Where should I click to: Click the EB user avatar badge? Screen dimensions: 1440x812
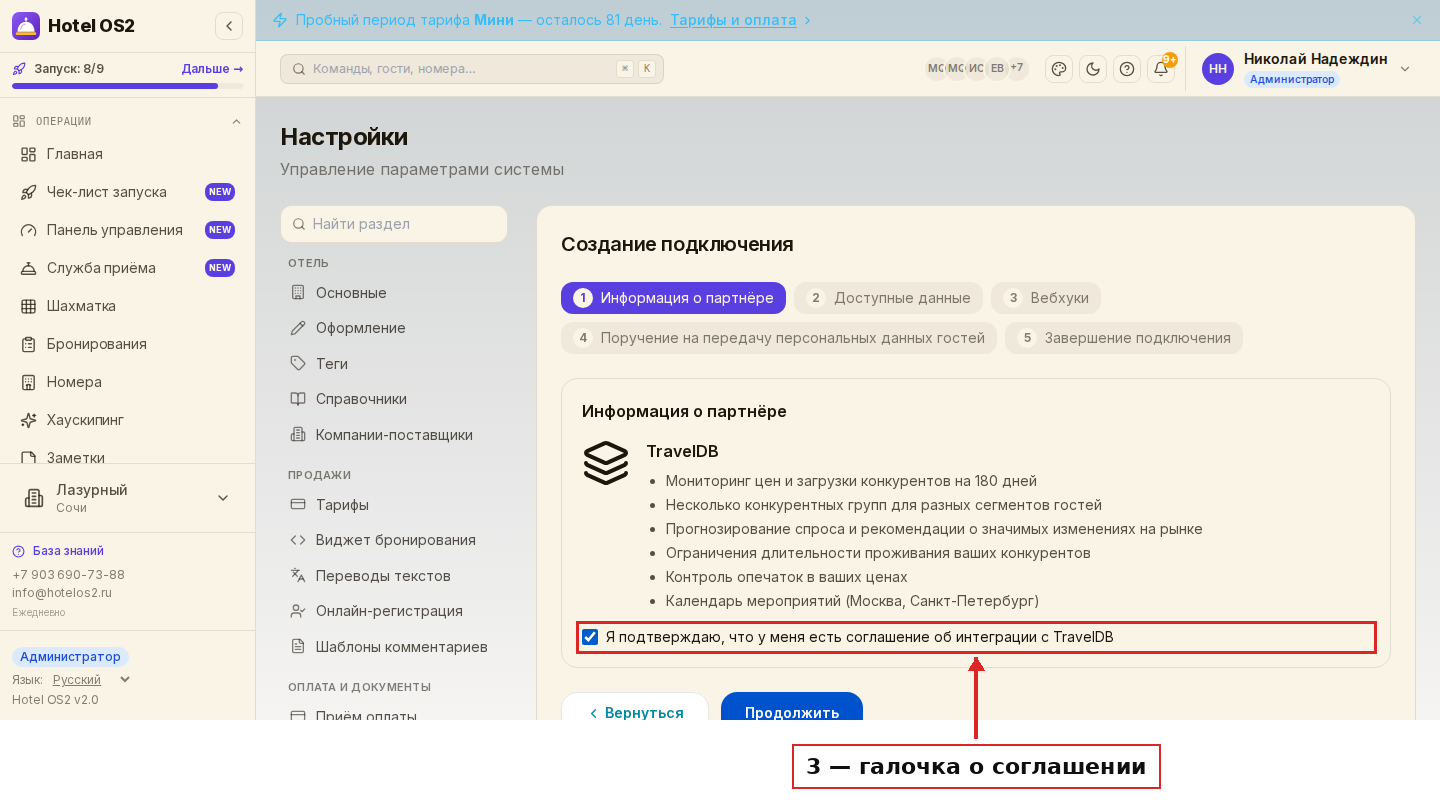coord(997,69)
